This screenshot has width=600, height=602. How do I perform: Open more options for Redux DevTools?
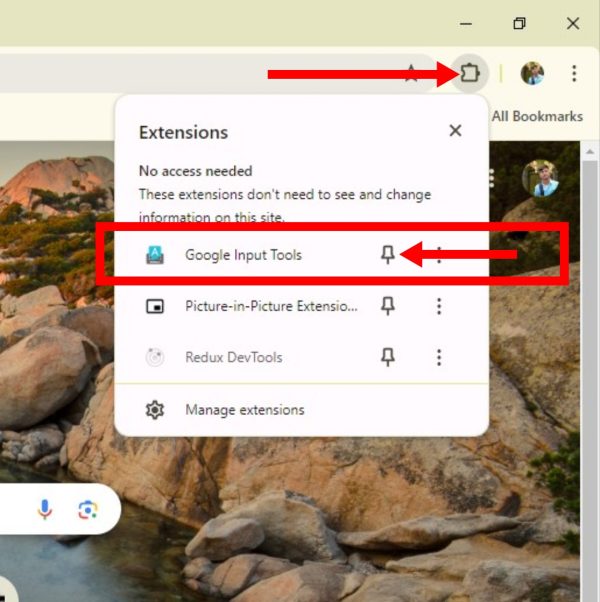(439, 357)
